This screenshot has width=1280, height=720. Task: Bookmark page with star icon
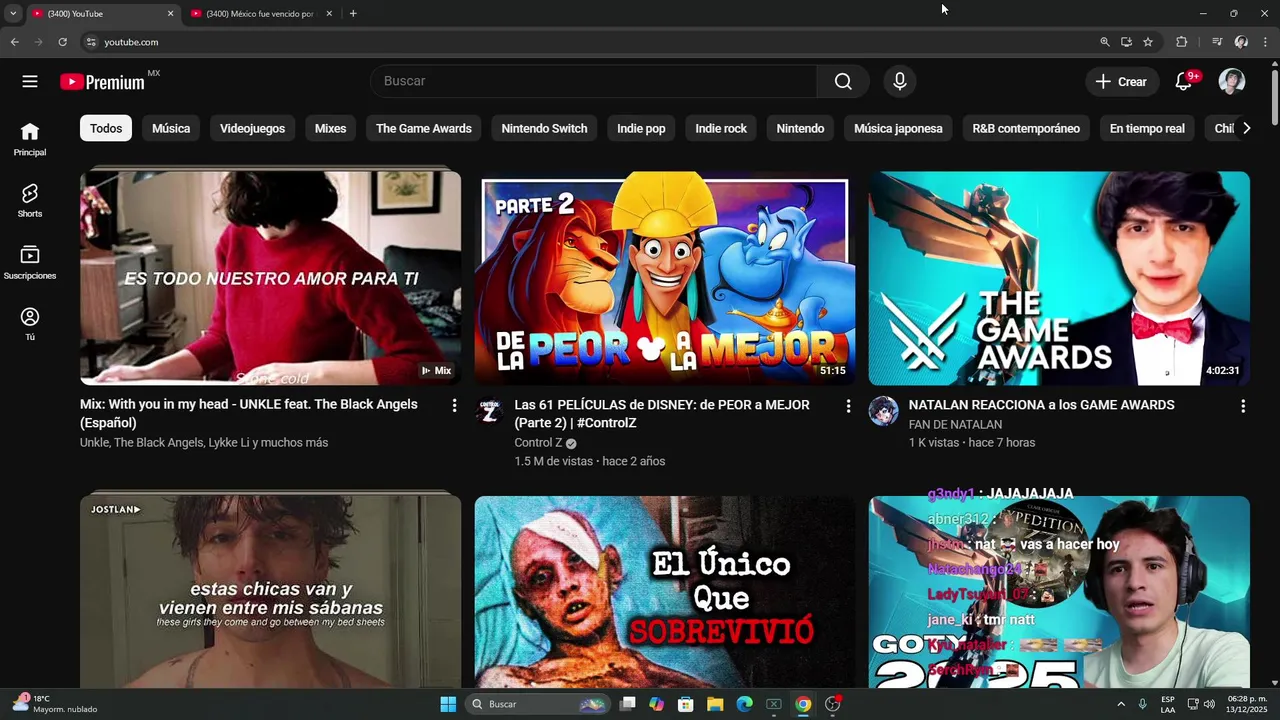click(x=1148, y=42)
